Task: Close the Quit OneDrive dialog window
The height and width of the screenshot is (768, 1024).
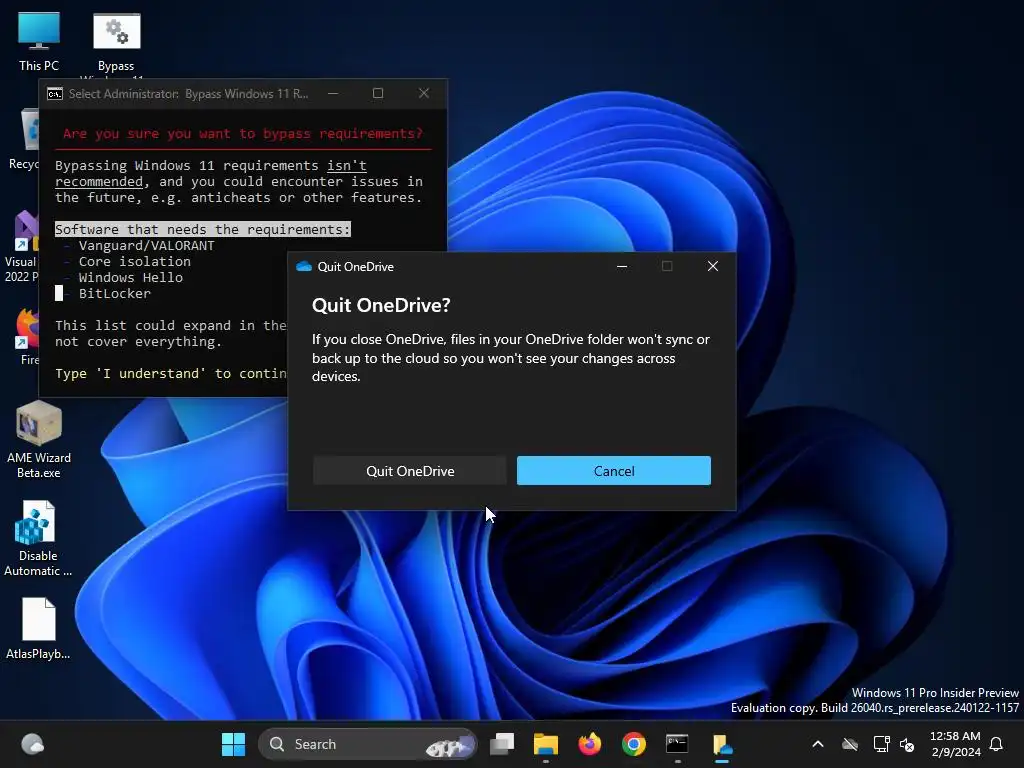Action: (712, 266)
